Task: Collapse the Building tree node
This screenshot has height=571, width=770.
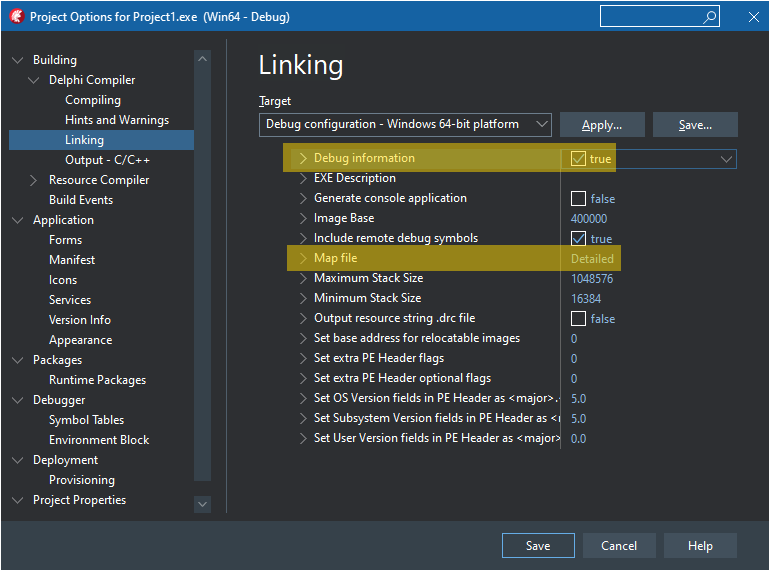Action: pos(18,60)
